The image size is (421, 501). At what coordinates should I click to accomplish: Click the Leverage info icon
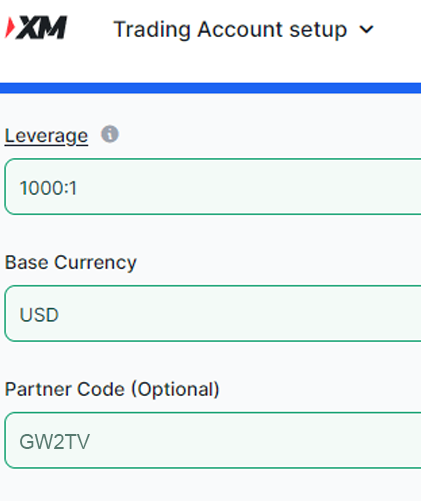[x=110, y=134]
